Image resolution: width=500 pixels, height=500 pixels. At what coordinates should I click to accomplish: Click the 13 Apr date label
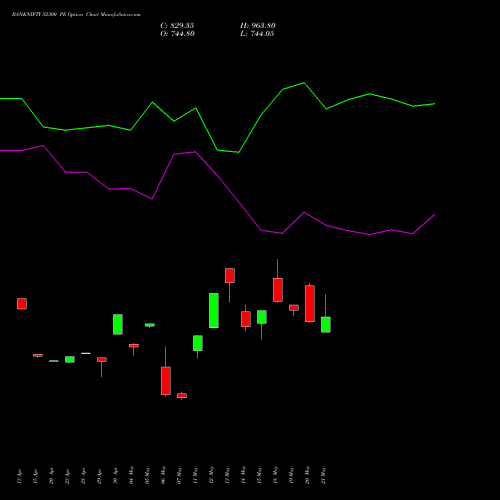pyautogui.click(x=19, y=476)
